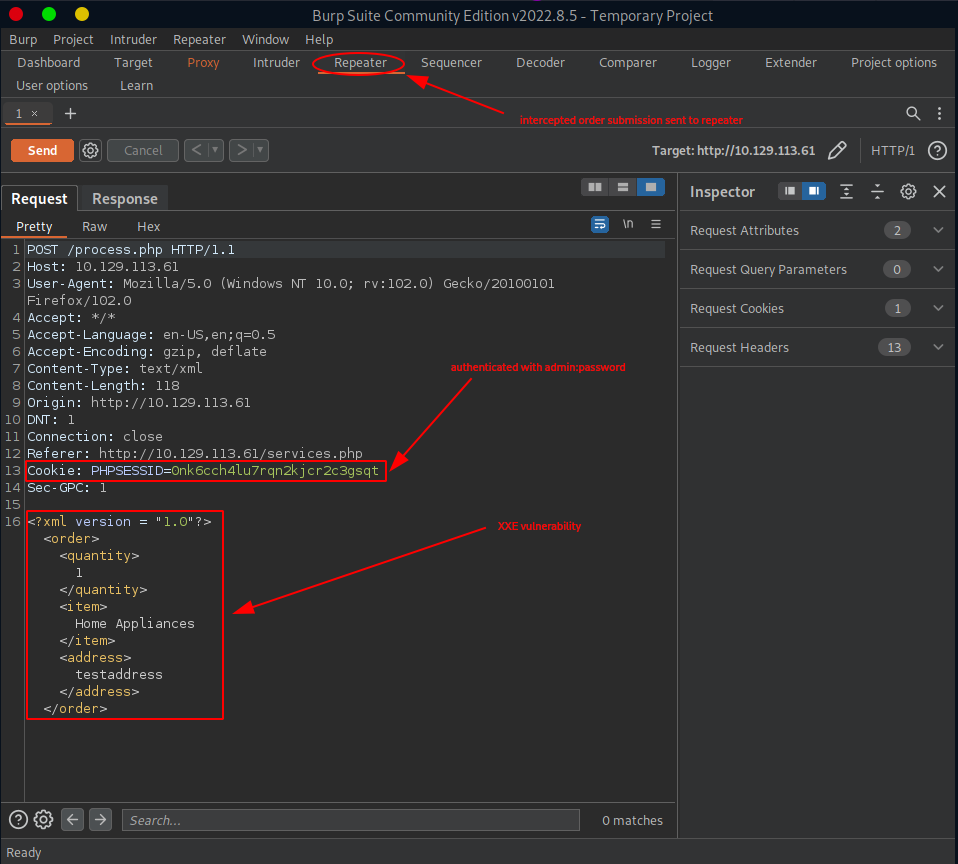Open the message editor hamburger menu

[x=656, y=224]
